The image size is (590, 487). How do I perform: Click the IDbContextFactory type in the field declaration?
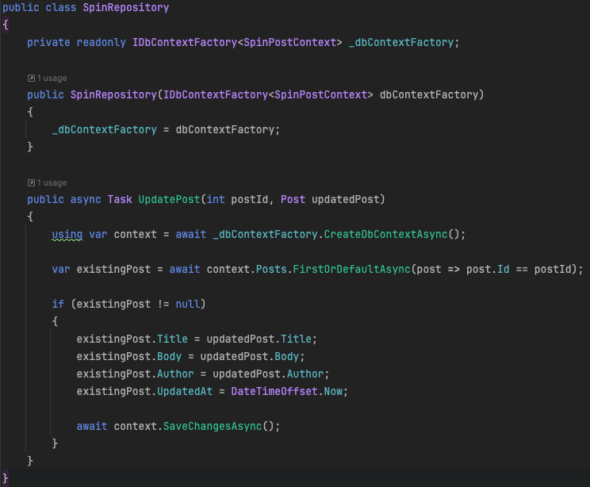(185, 42)
